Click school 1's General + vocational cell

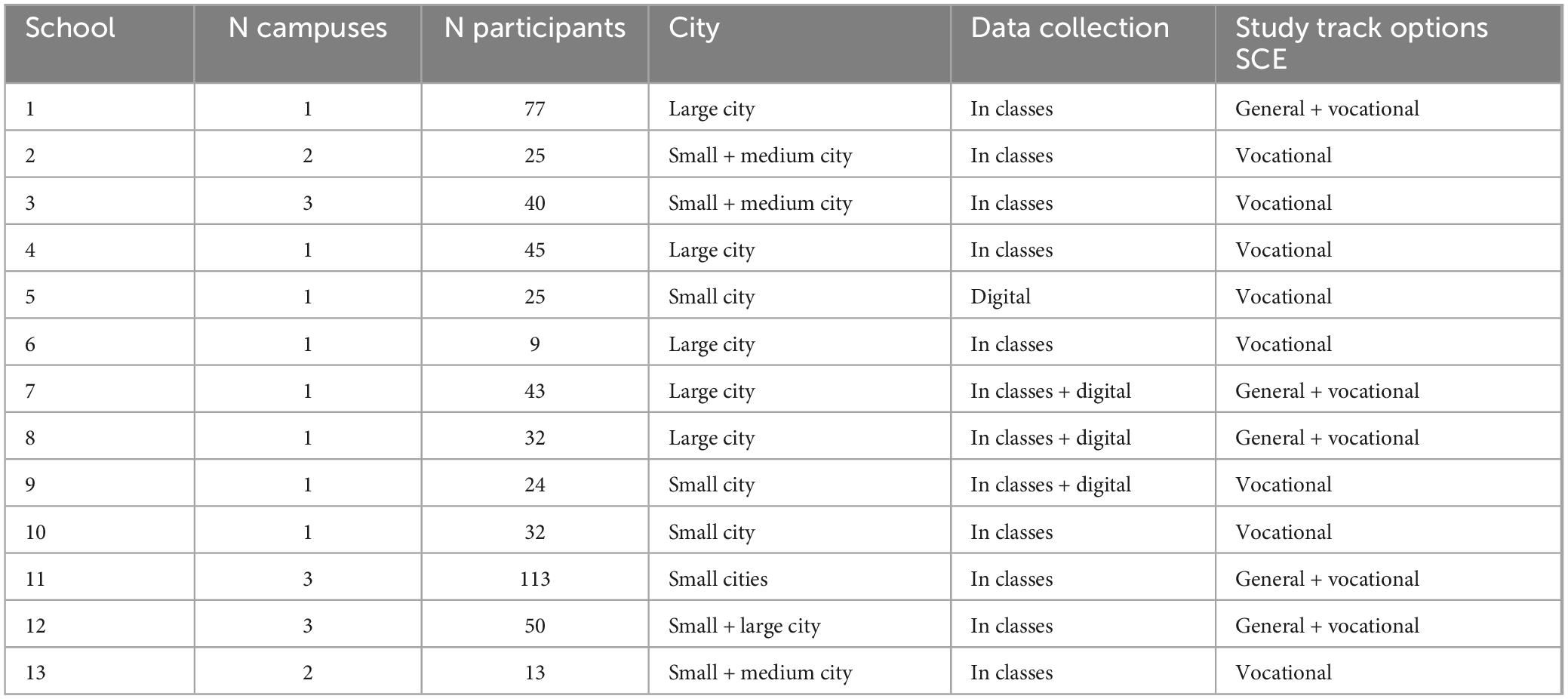(1388, 109)
